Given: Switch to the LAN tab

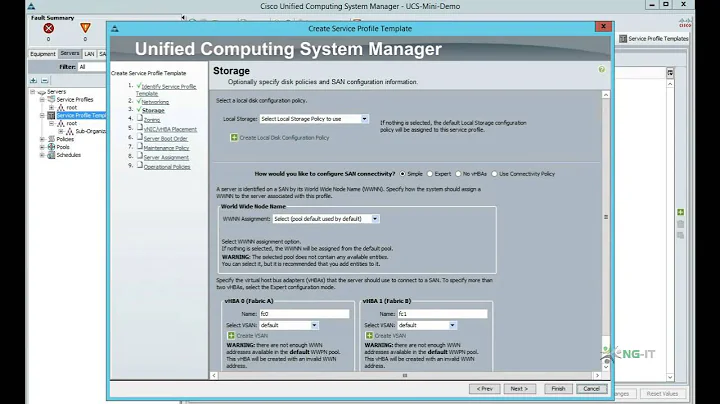Looking at the screenshot, I should [90, 54].
